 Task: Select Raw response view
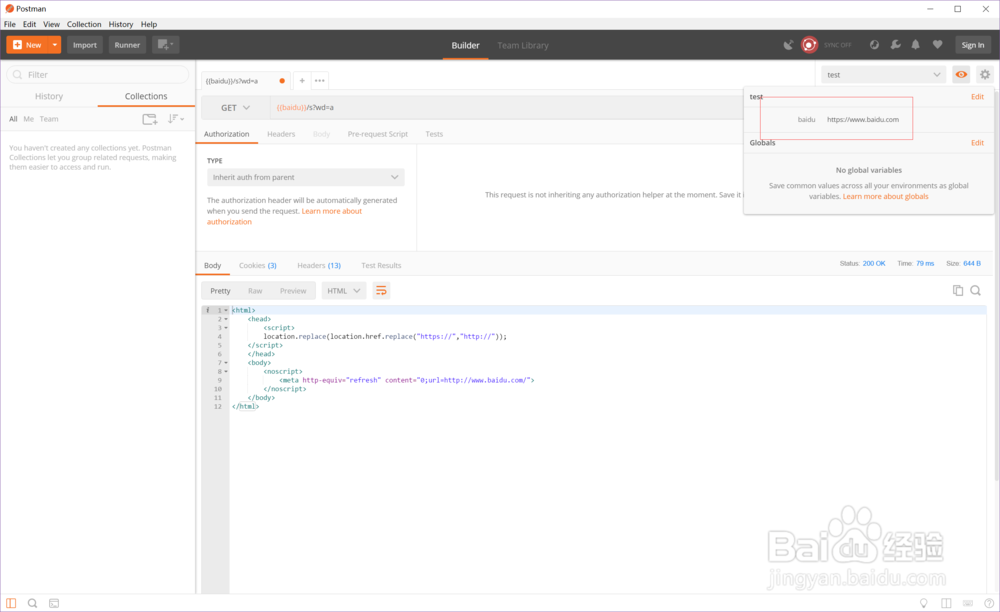pyautogui.click(x=255, y=291)
